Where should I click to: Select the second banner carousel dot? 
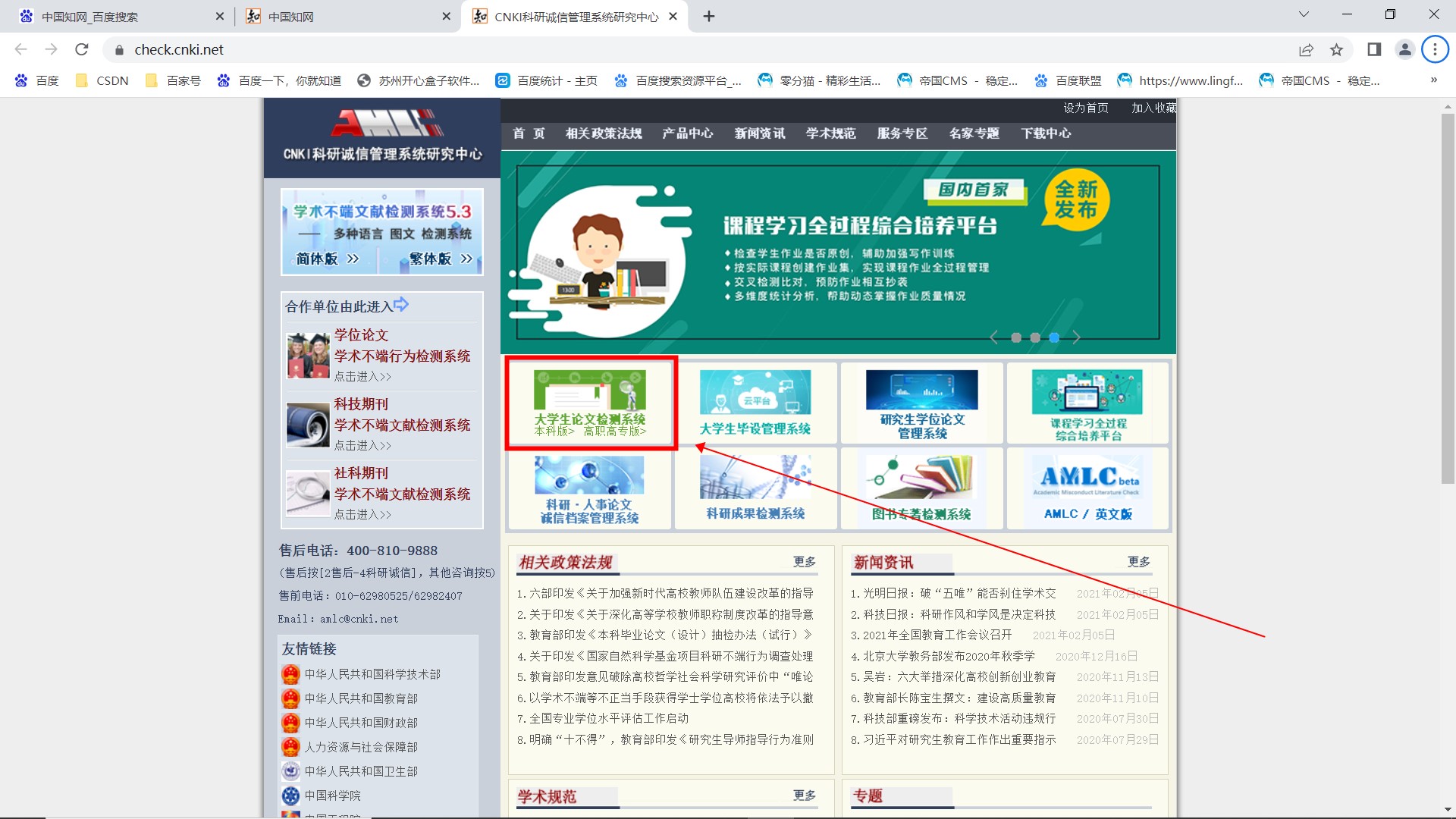pos(1035,338)
